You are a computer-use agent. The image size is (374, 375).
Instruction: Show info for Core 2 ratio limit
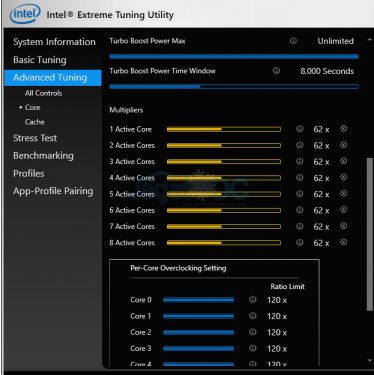point(253,332)
